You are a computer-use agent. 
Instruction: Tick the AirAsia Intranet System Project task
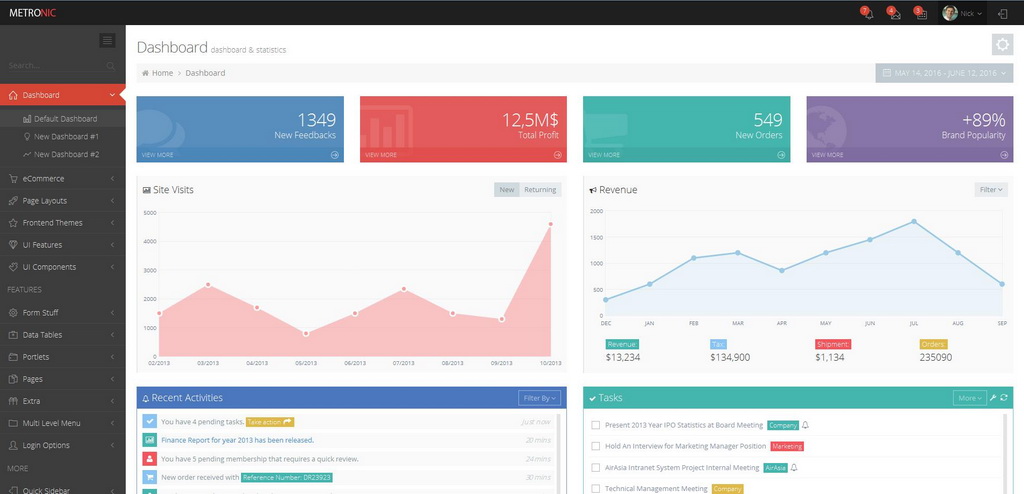596,467
